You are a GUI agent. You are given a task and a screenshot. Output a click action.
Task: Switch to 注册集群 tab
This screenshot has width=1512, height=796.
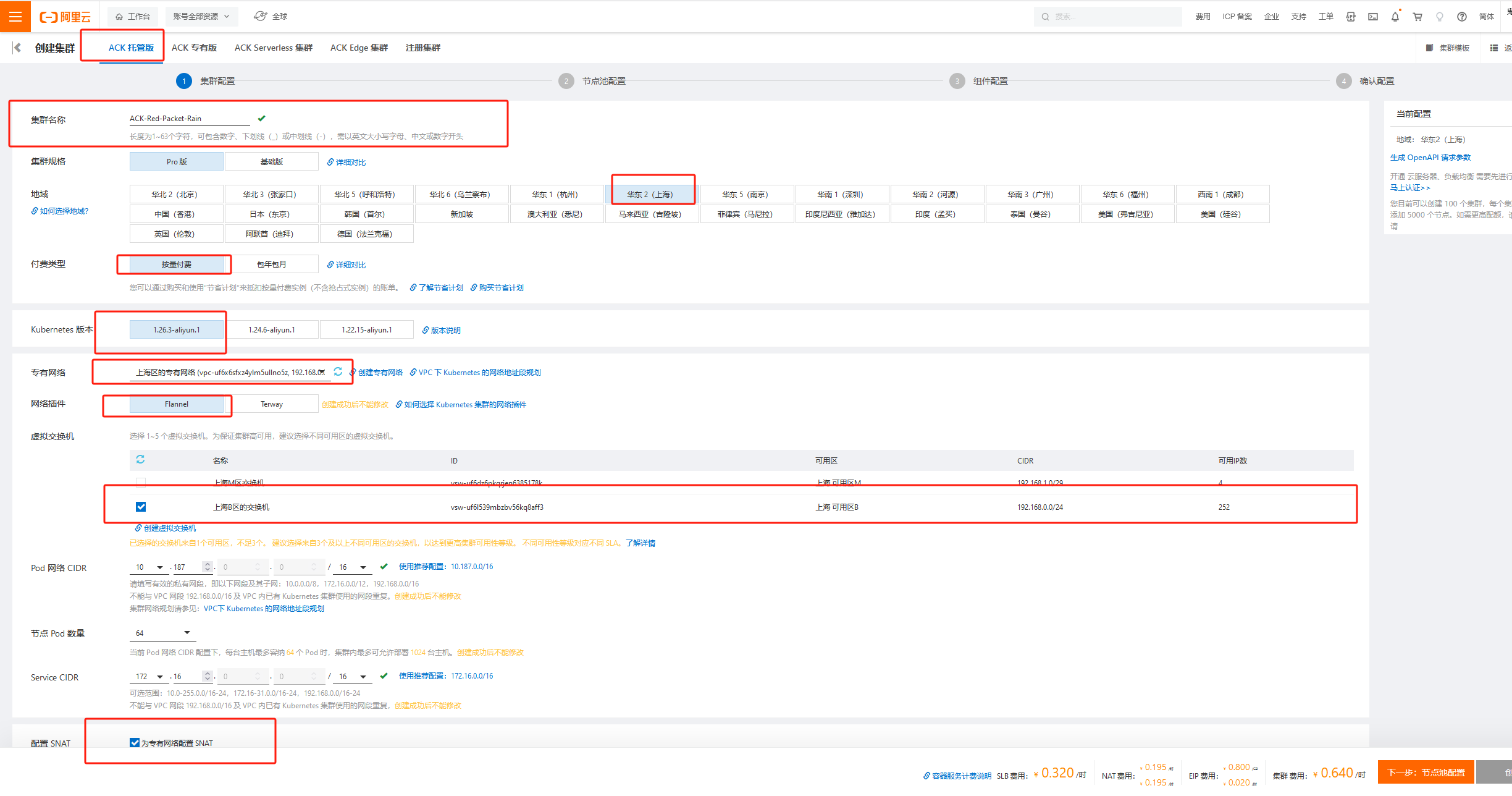(423, 48)
